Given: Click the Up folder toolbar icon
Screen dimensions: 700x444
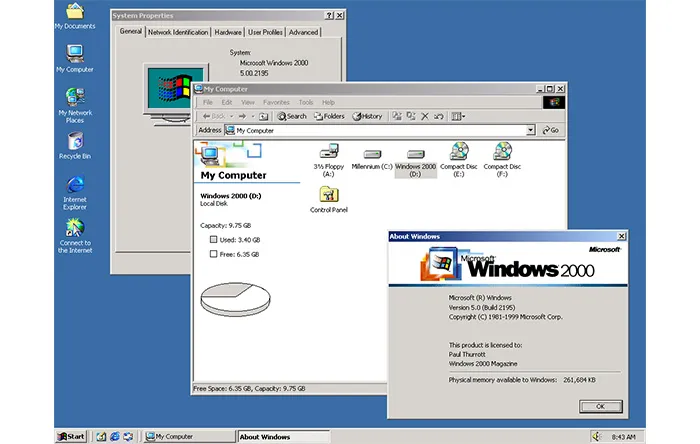Looking at the screenshot, I should coord(262,116).
